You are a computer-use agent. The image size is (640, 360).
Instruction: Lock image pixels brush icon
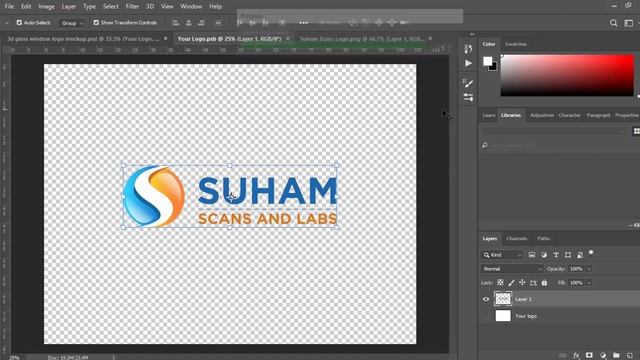click(x=511, y=282)
